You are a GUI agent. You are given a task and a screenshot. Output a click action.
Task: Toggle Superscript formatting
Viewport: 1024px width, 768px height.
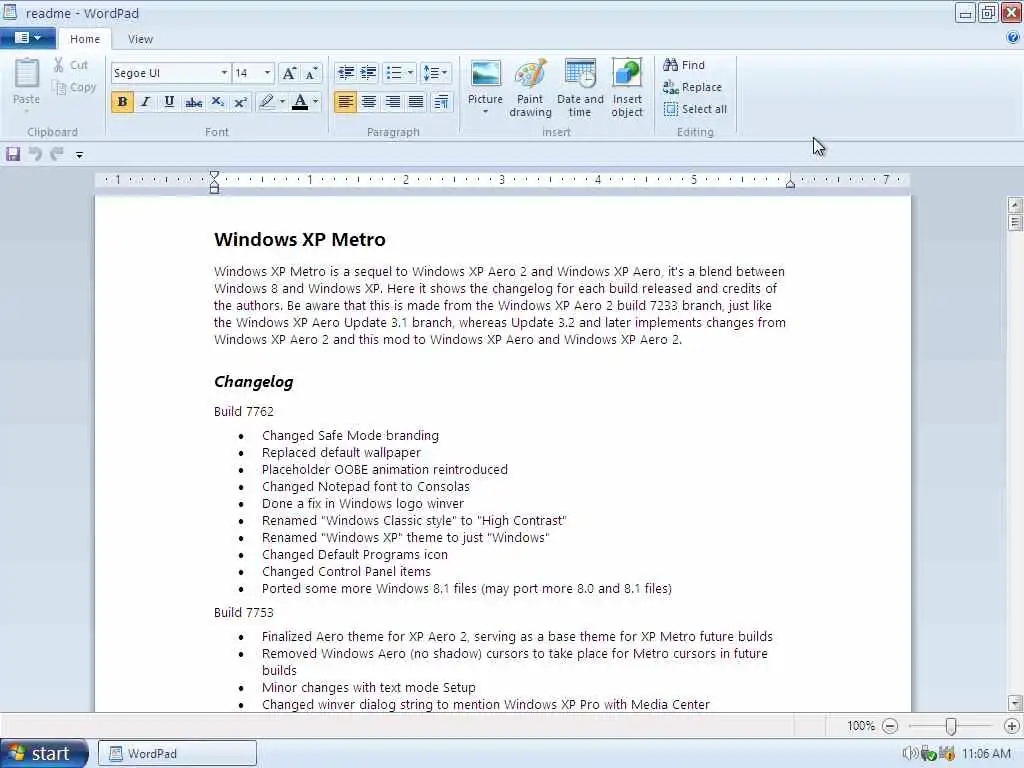[x=240, y=102]
